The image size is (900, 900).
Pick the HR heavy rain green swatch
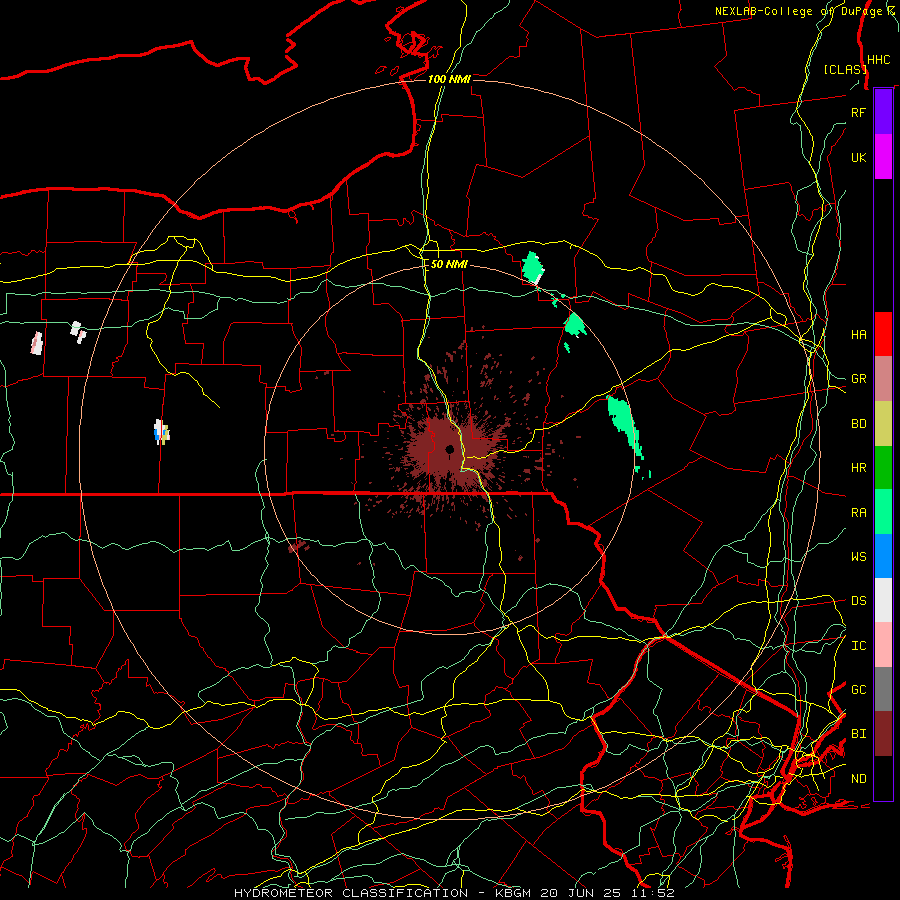click(x=883, y=468)
